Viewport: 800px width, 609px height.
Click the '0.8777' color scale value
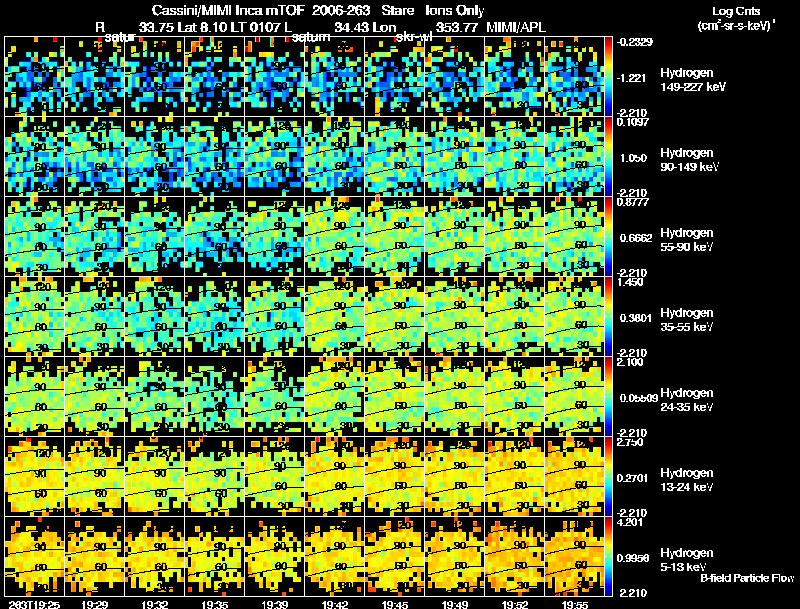coord(633,202)
